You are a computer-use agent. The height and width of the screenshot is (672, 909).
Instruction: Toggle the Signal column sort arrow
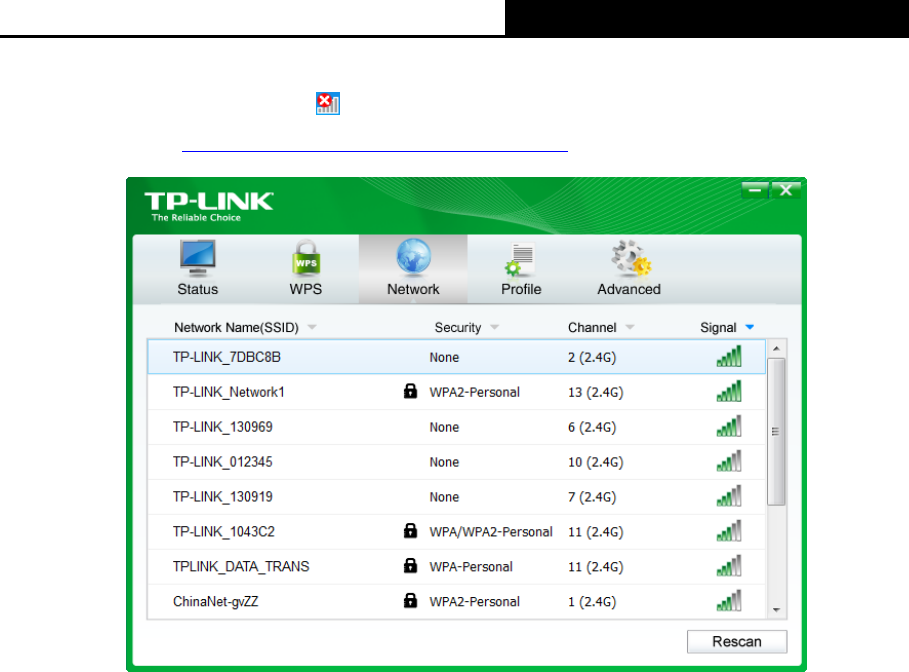(x=750, y=328)
